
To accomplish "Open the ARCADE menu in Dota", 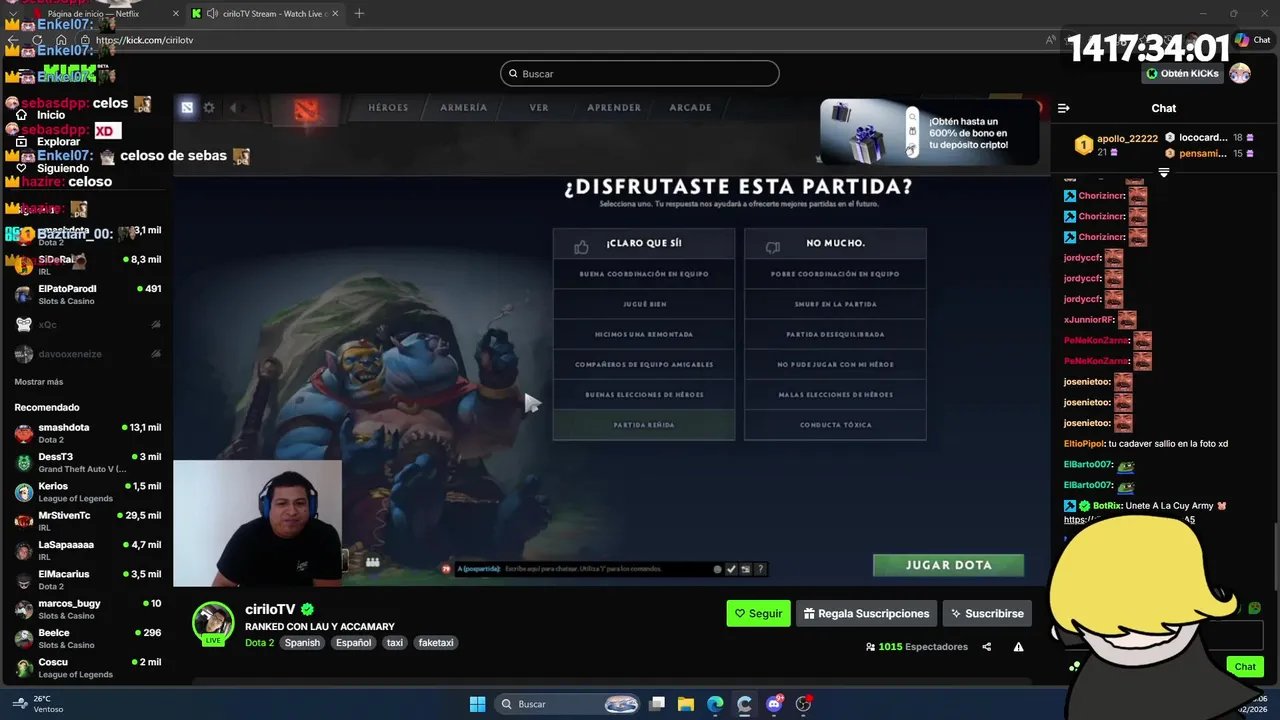I will point(690,108).
